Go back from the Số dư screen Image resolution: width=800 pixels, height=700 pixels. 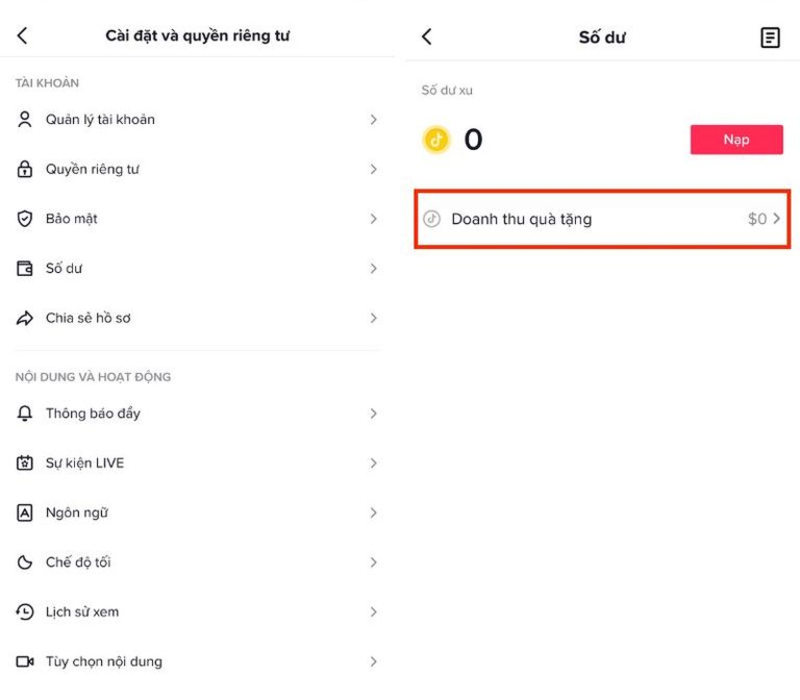click(427, 37)
